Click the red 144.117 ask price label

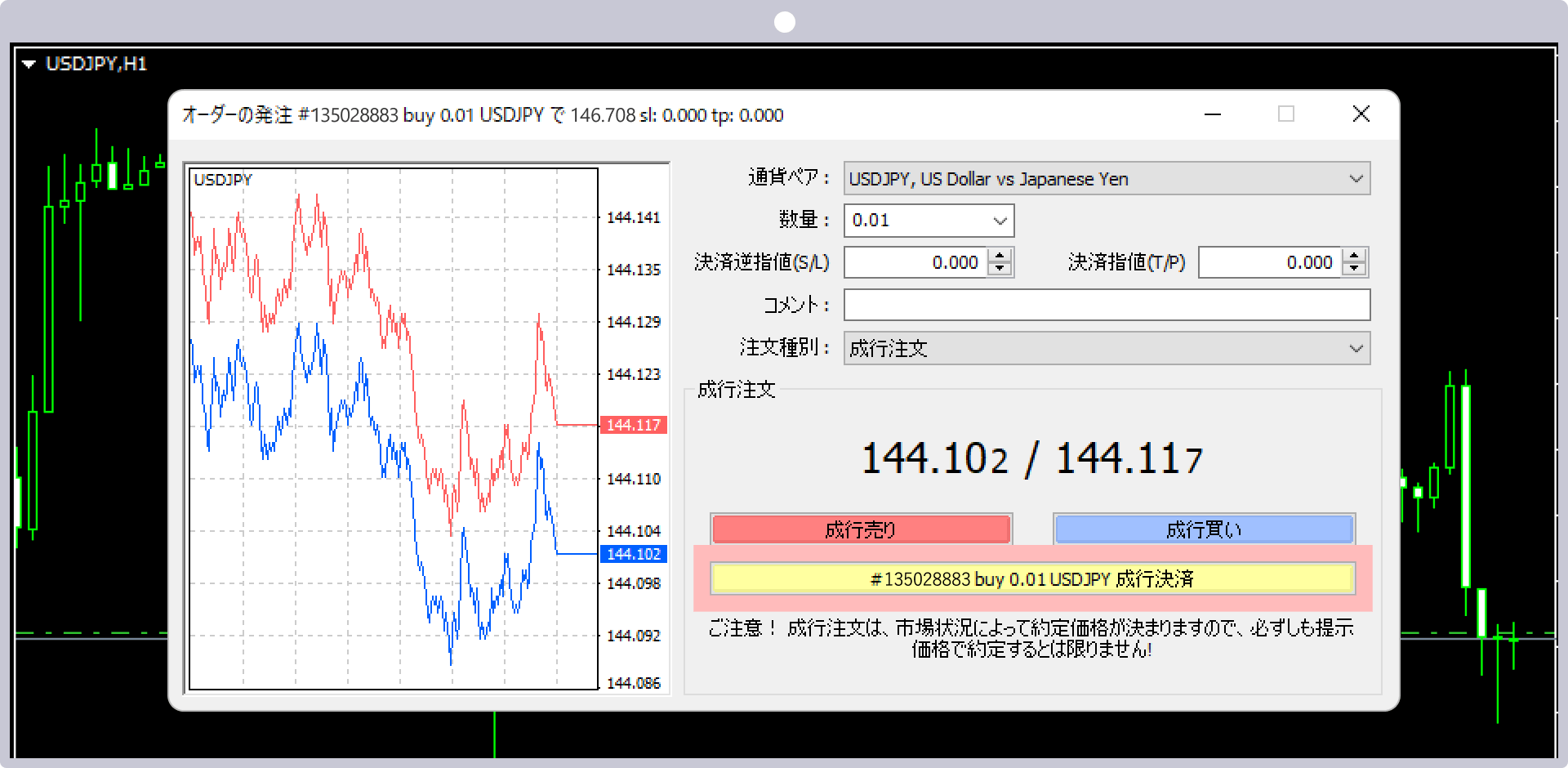634,425
